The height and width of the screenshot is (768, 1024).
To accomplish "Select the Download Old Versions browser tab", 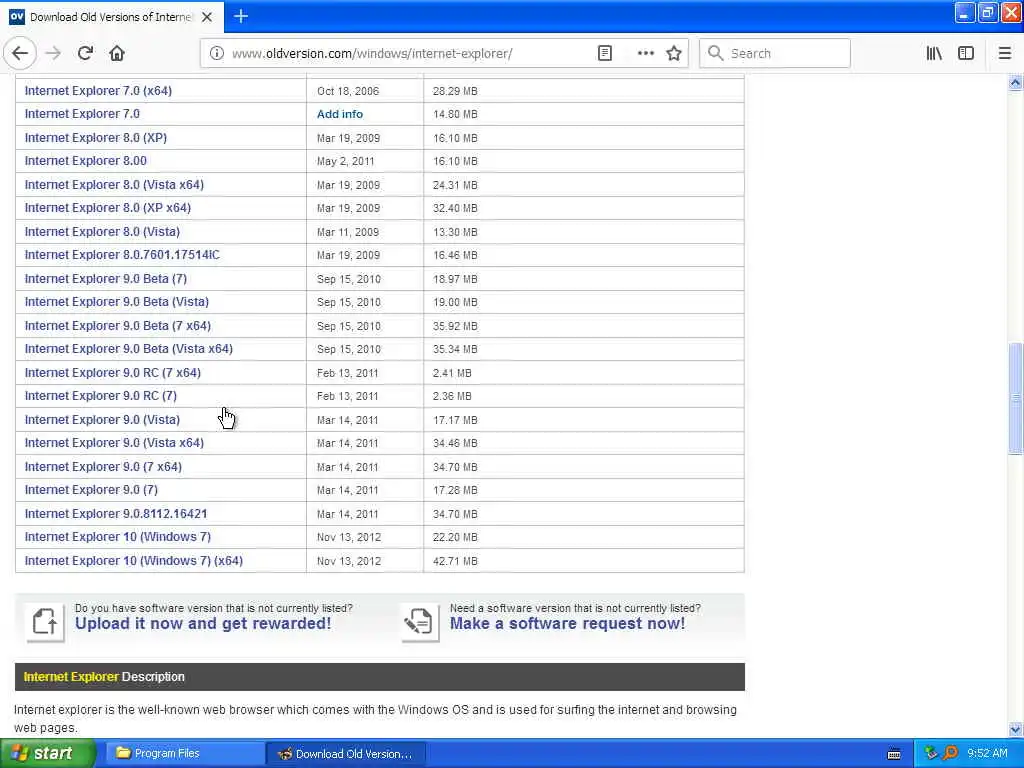I will pos(111,17).
